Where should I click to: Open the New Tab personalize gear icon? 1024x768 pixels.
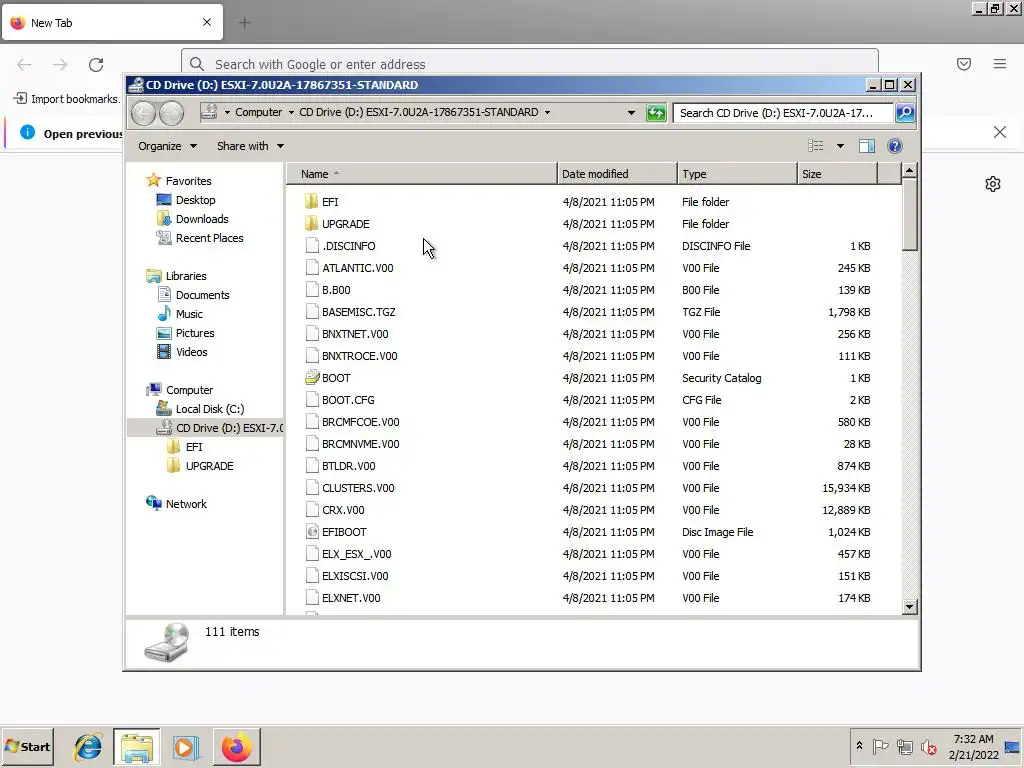point(993,184)
